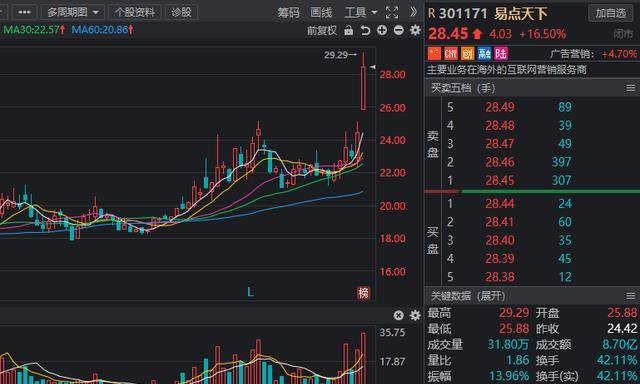Open the 工具 dropdown menu
The height and width of the screenshot is (384, 640).
(x=361, y=13)
